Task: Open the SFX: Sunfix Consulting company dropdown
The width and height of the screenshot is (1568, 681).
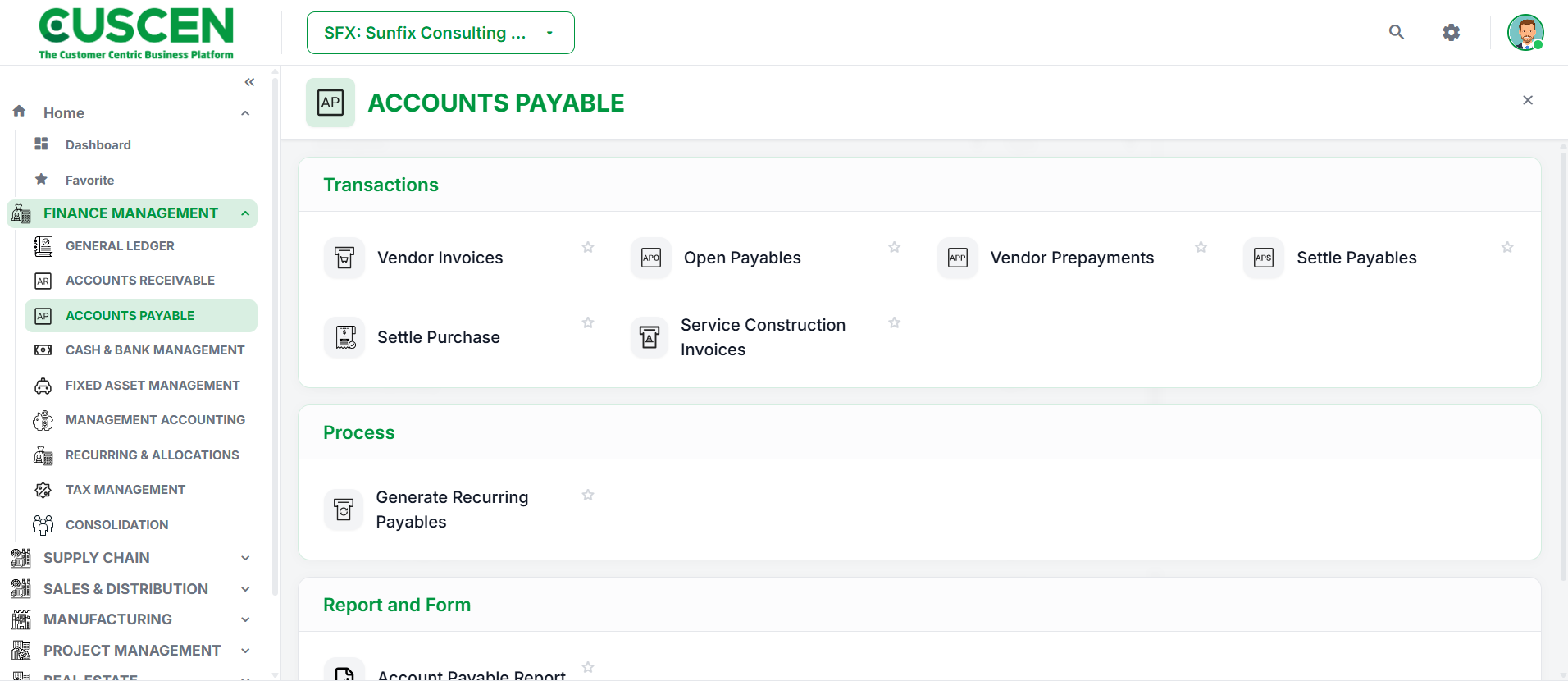Action: (440, 33)
